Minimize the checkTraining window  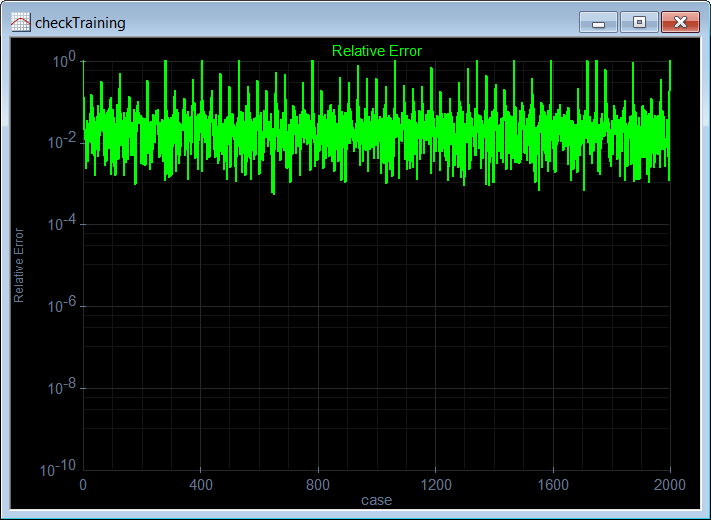tap(598, 22)
